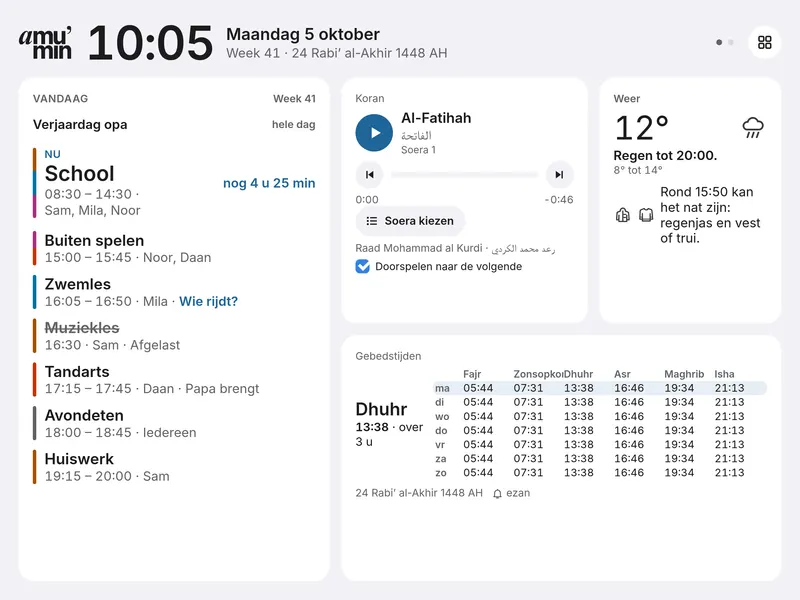
Task: Seek along the Koran playback progress bar
Action: 464,174
